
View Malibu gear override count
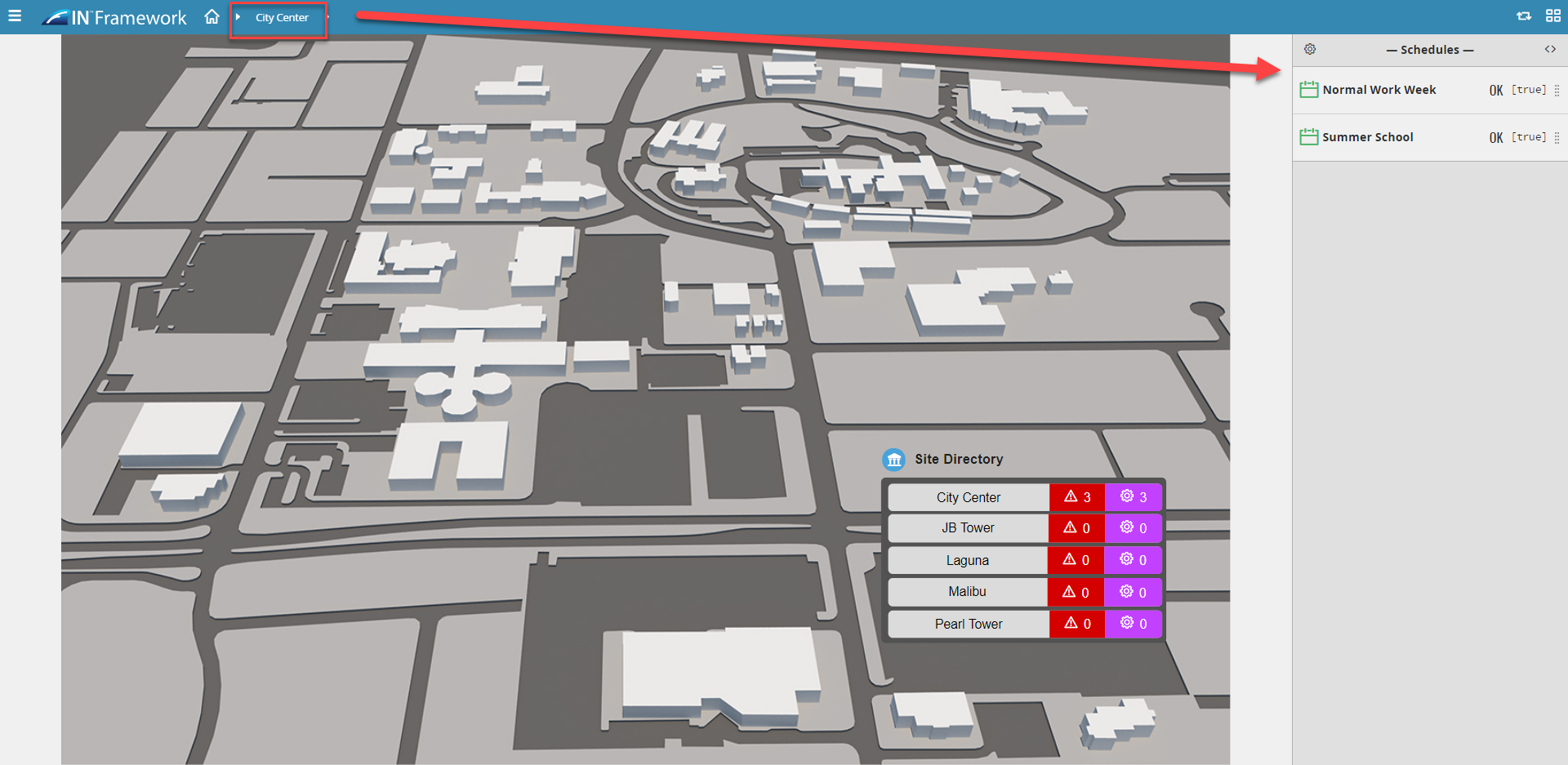[1133, 592]
